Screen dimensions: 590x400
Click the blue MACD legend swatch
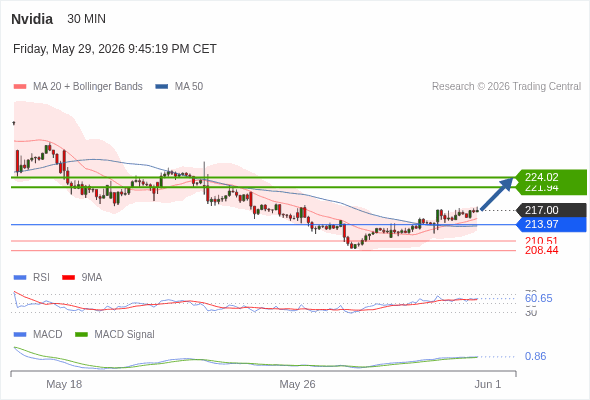(20, 335)
